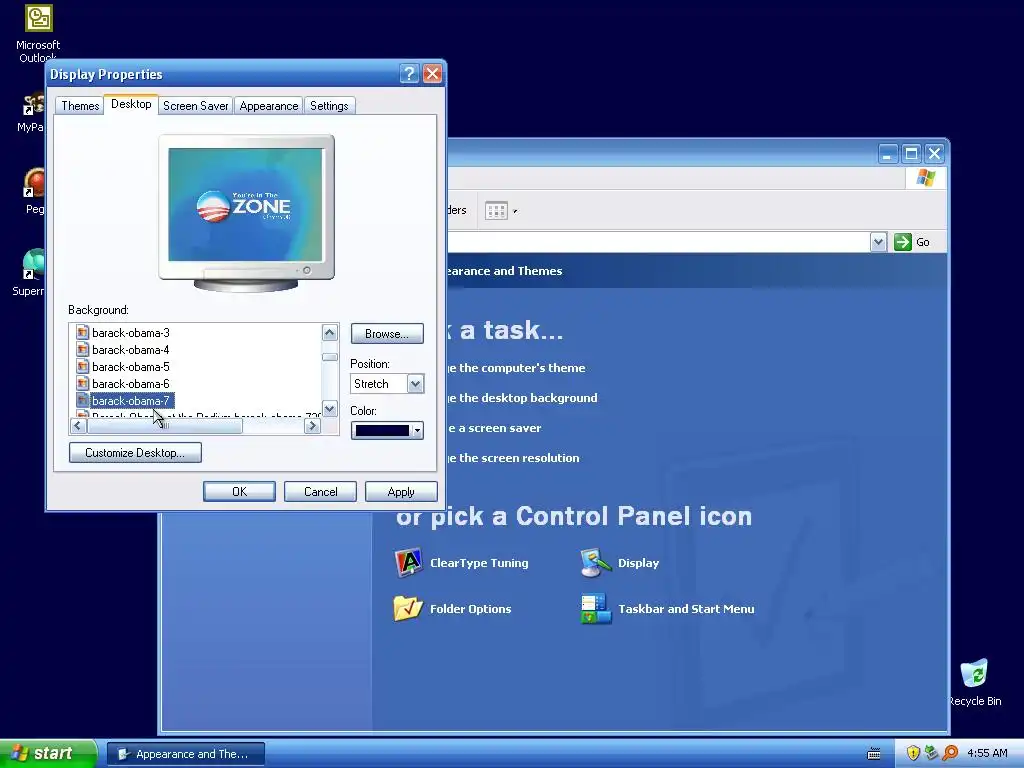1024x768 pixels.
Task: Open the Color picker dropdown arrow
Action: 417,430
